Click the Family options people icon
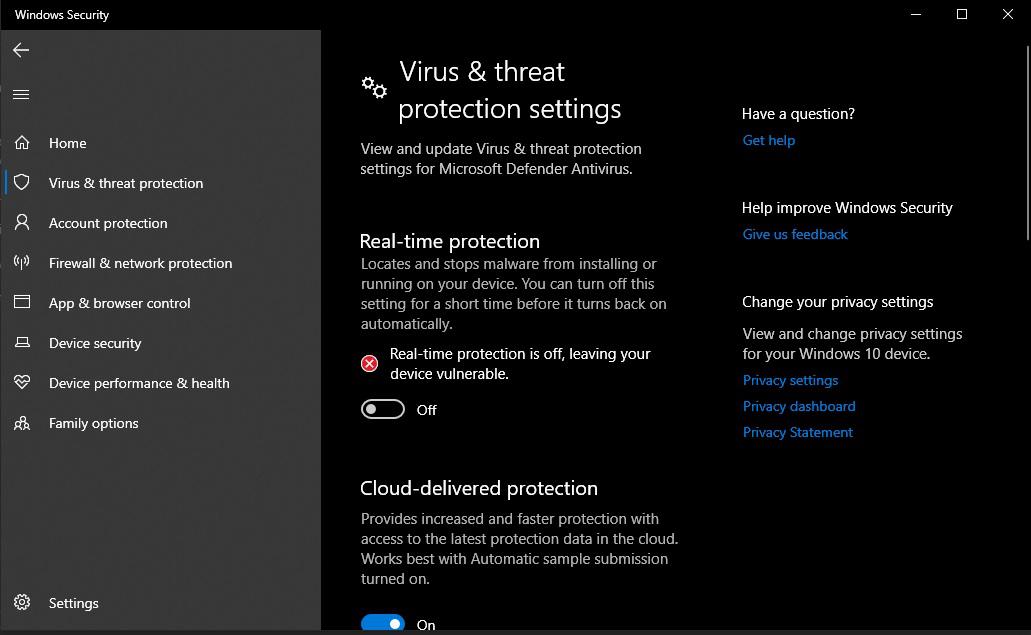1031x635 pixels. pyautogui.click(x=22, y=423)
